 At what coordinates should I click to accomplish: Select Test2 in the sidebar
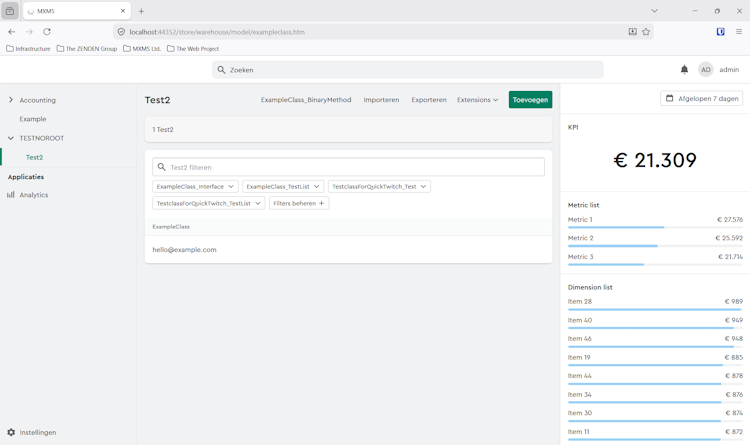click(34, 157)
